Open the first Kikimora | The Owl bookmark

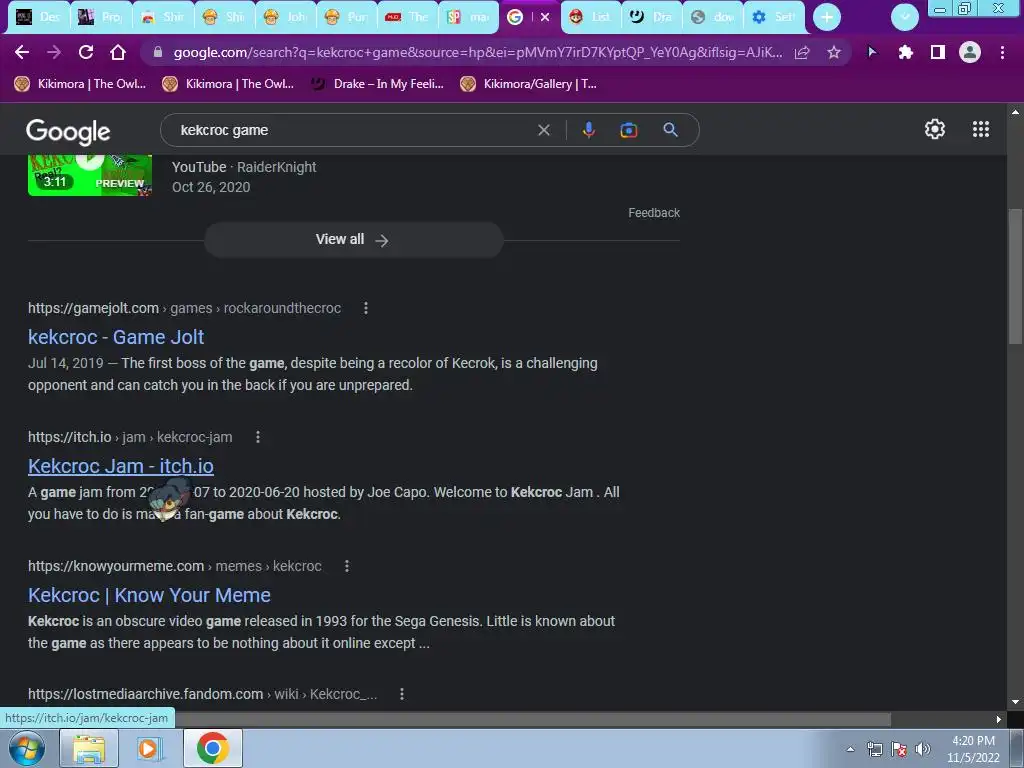click(80, 84)
